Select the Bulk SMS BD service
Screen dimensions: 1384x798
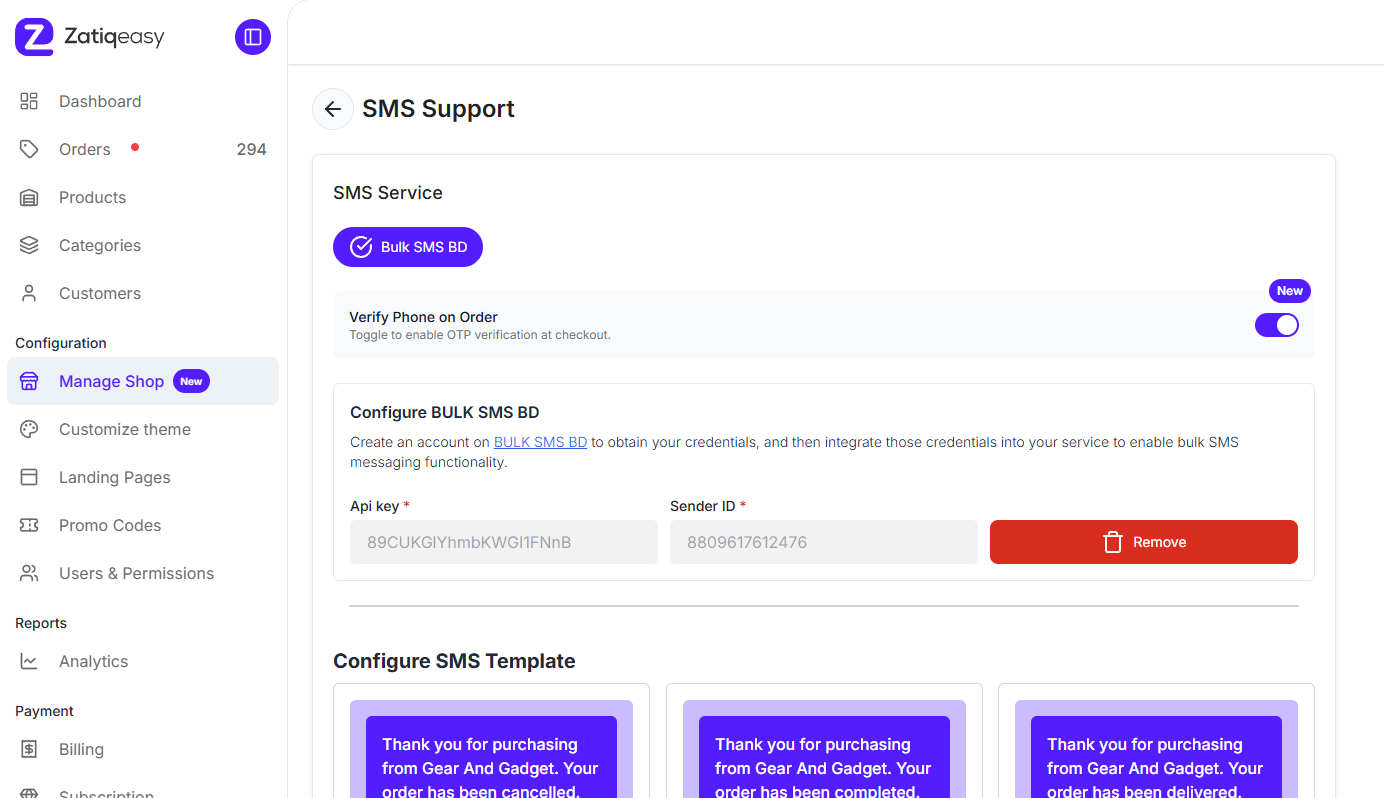tap(408, 246)
